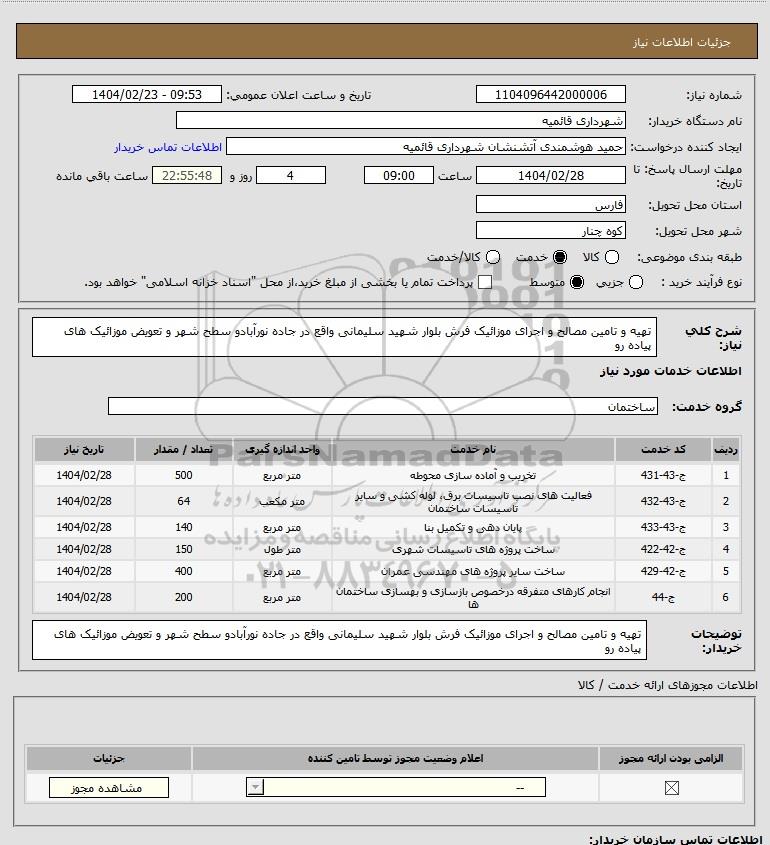Click service name ساخت پروژه های تاسیسات شهری
770x845 pixels.
point(473,549)
